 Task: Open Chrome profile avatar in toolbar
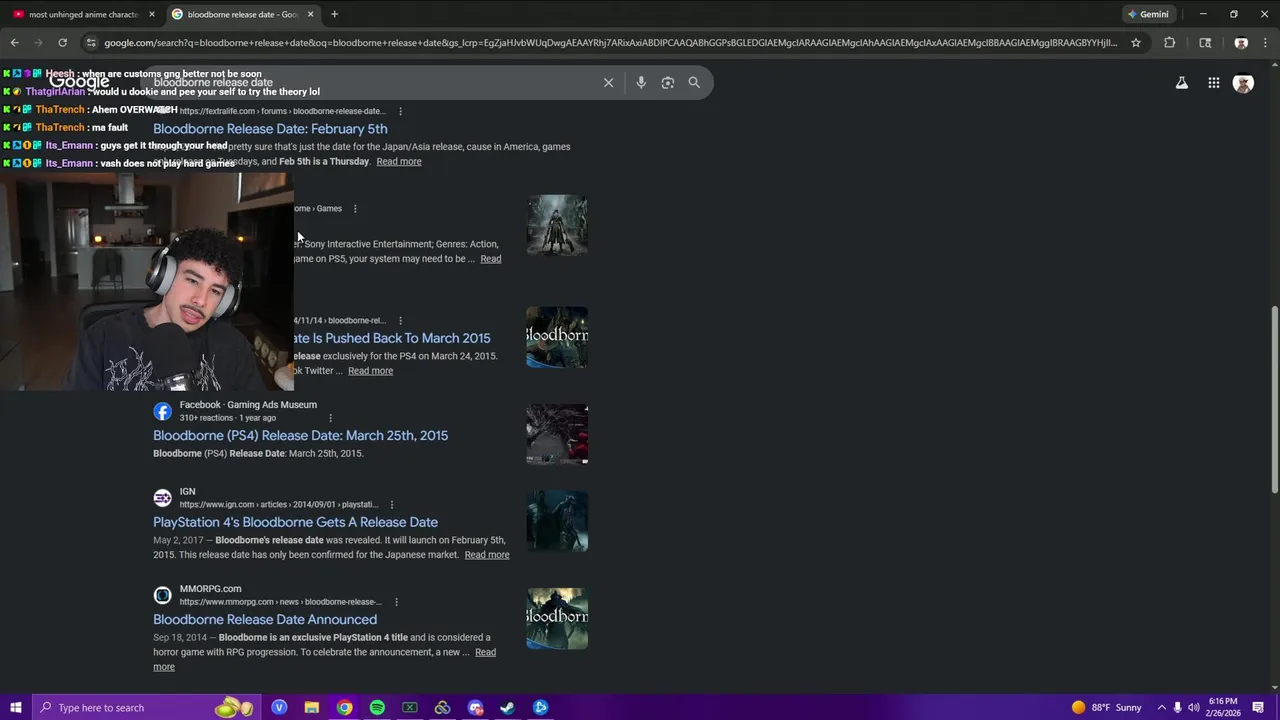pyautogui.click(x=1241, y=43)
